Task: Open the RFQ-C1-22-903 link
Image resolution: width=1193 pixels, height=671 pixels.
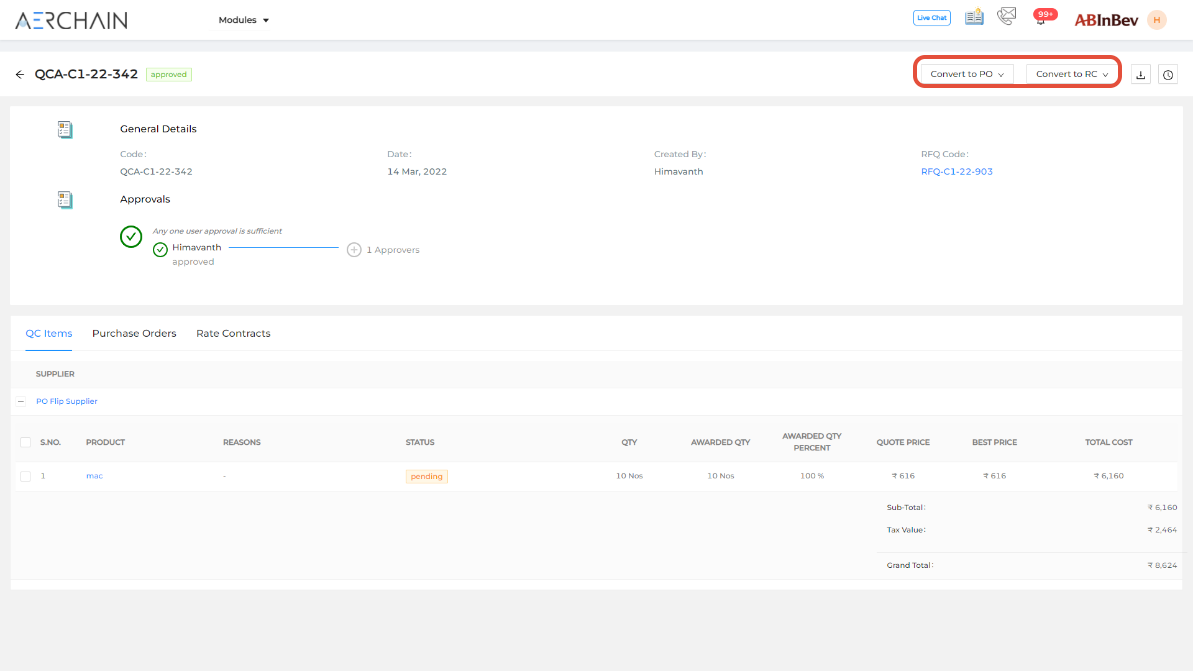Action: [x=956, y=172]
